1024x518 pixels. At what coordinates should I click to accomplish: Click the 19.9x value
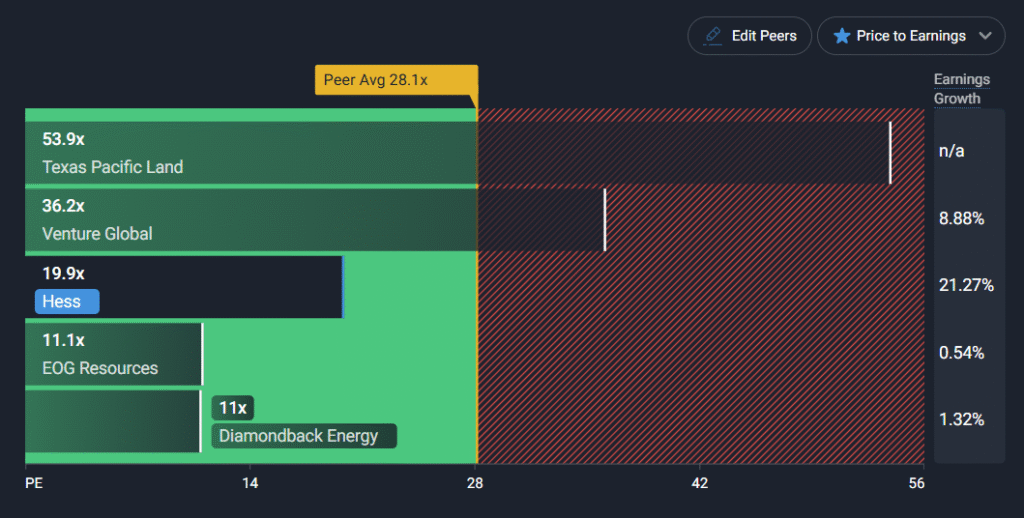pyautogui.click(x=63, y=273)
